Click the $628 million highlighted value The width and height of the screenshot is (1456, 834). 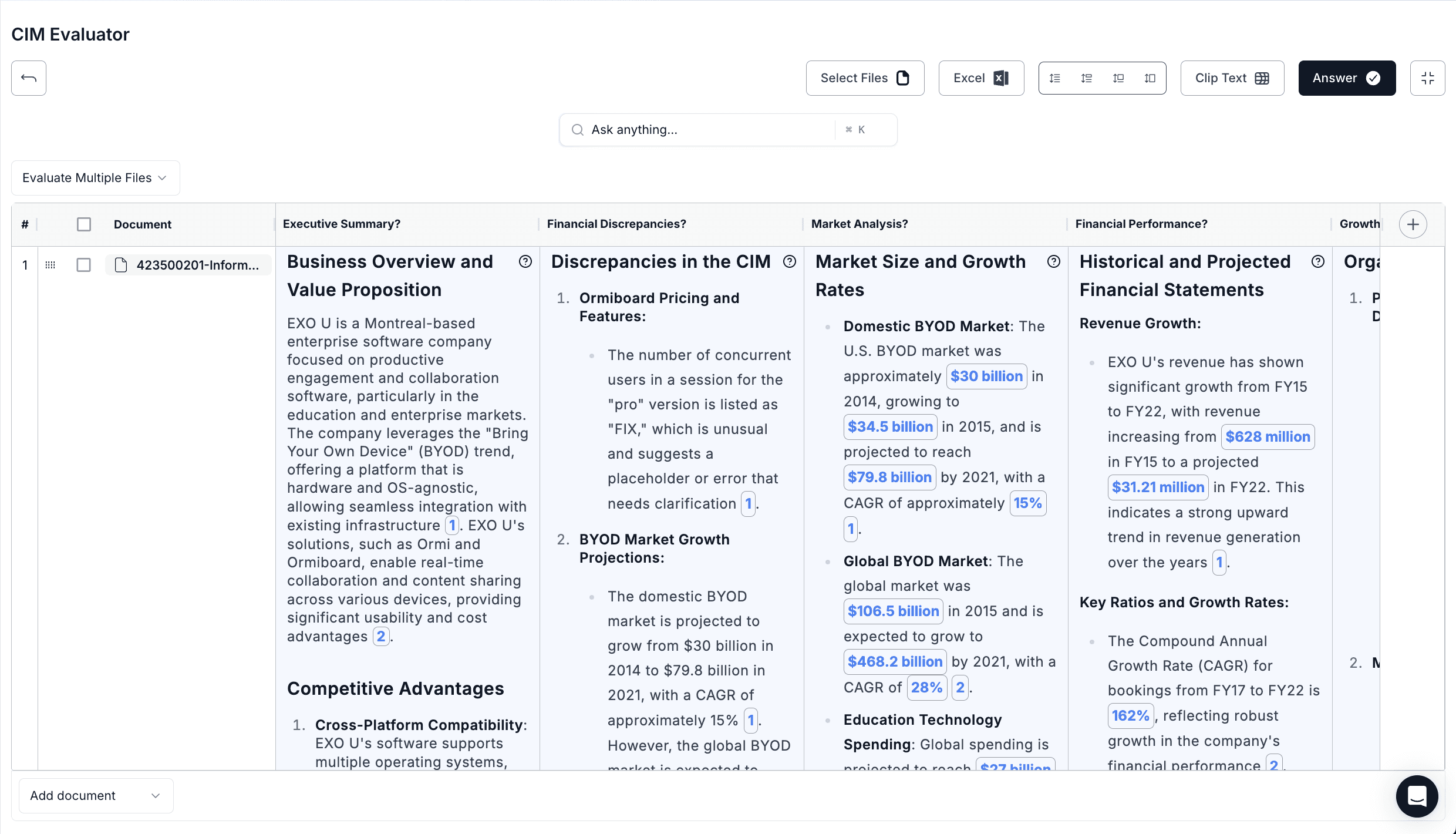[x=1268, y=437]
